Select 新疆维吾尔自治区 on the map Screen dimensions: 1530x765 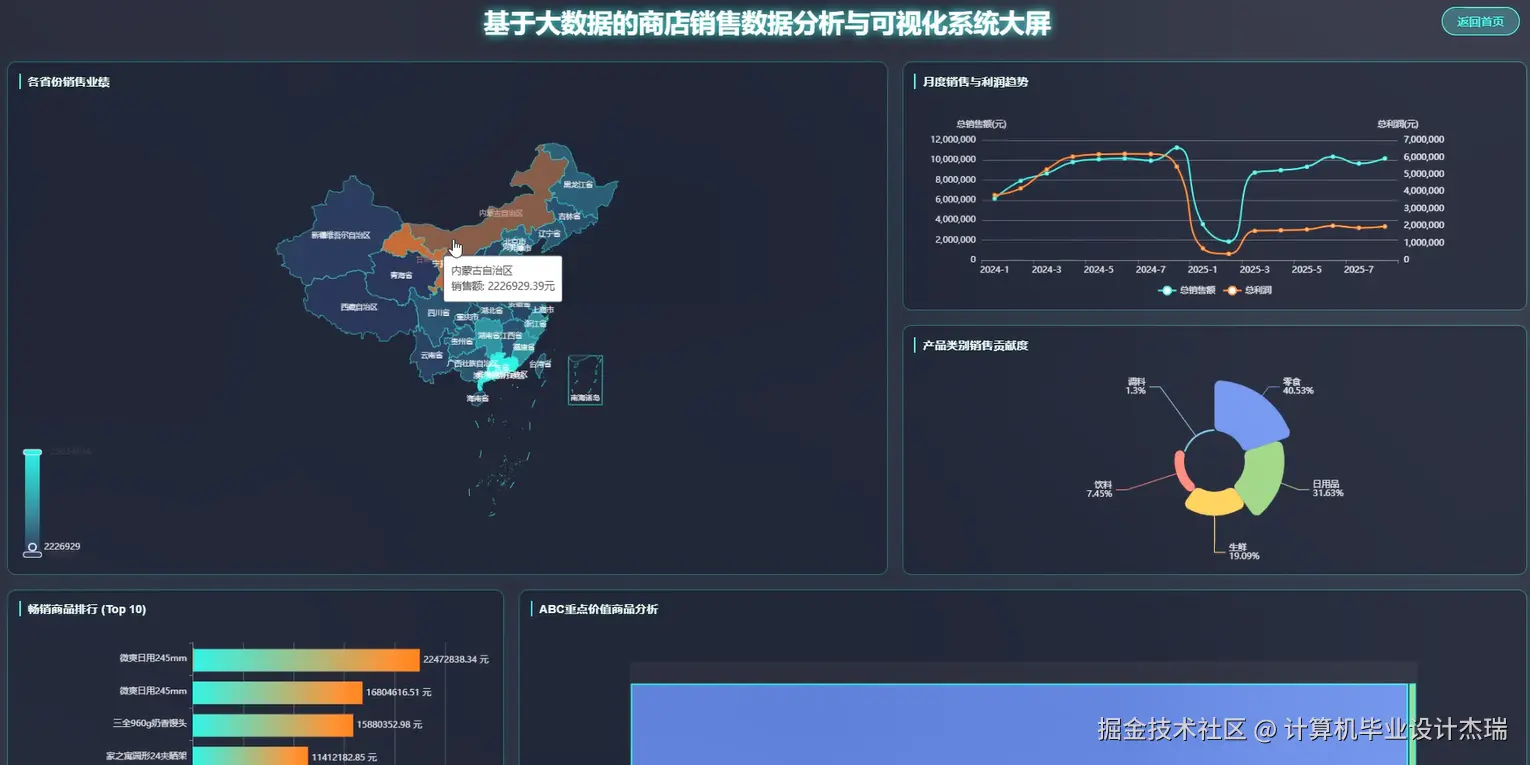[340, 235]
